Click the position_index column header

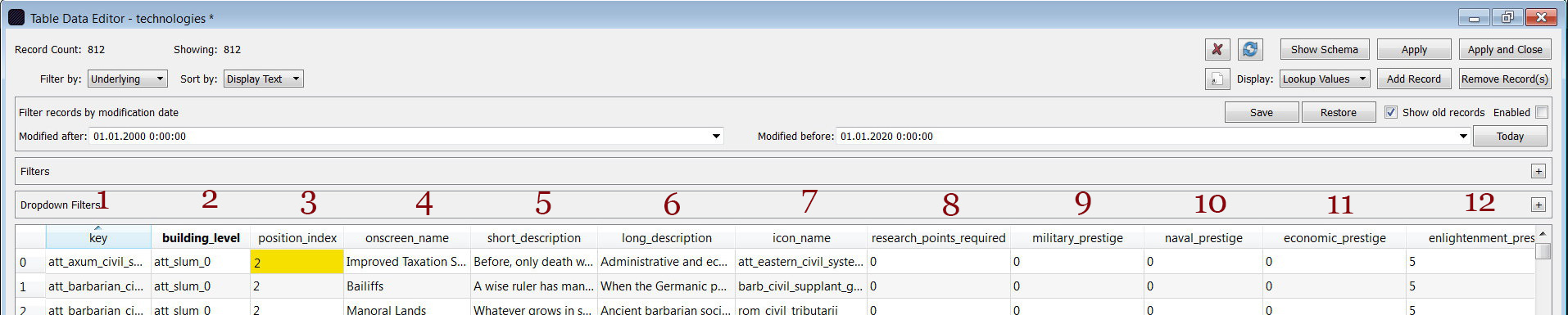297,237
